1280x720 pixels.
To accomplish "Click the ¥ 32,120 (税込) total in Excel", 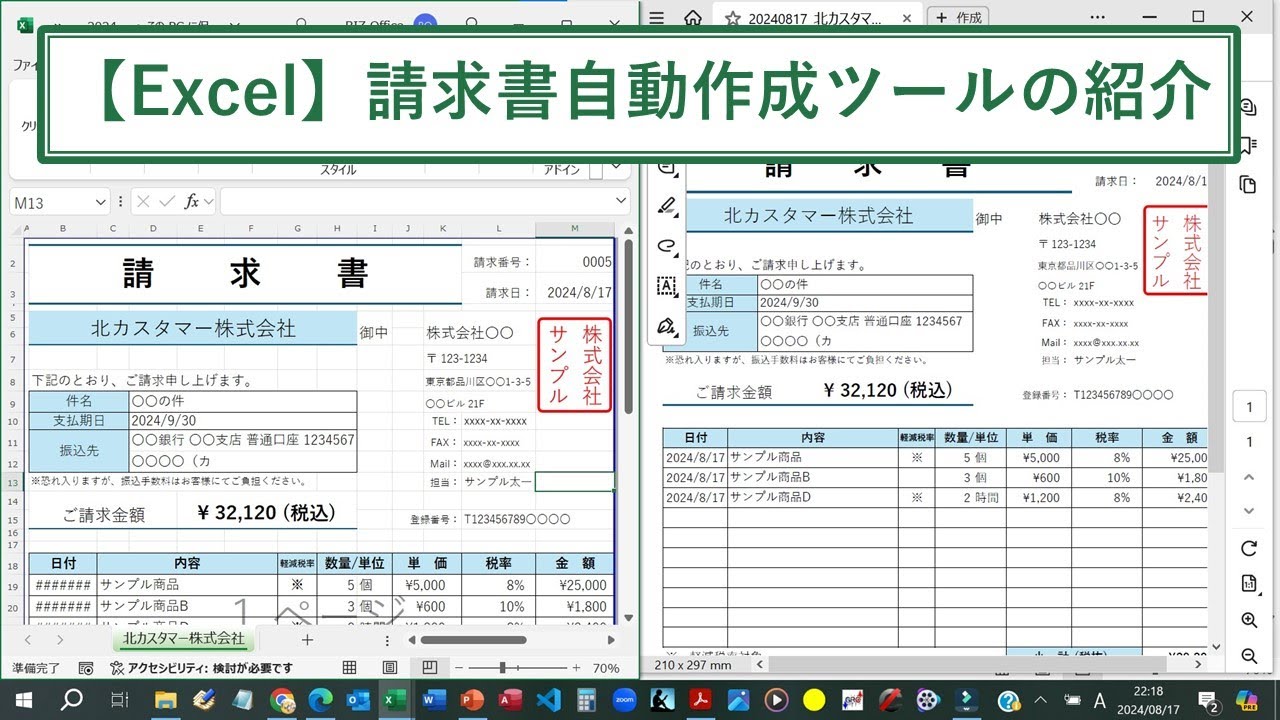I will tap(266, 513).
